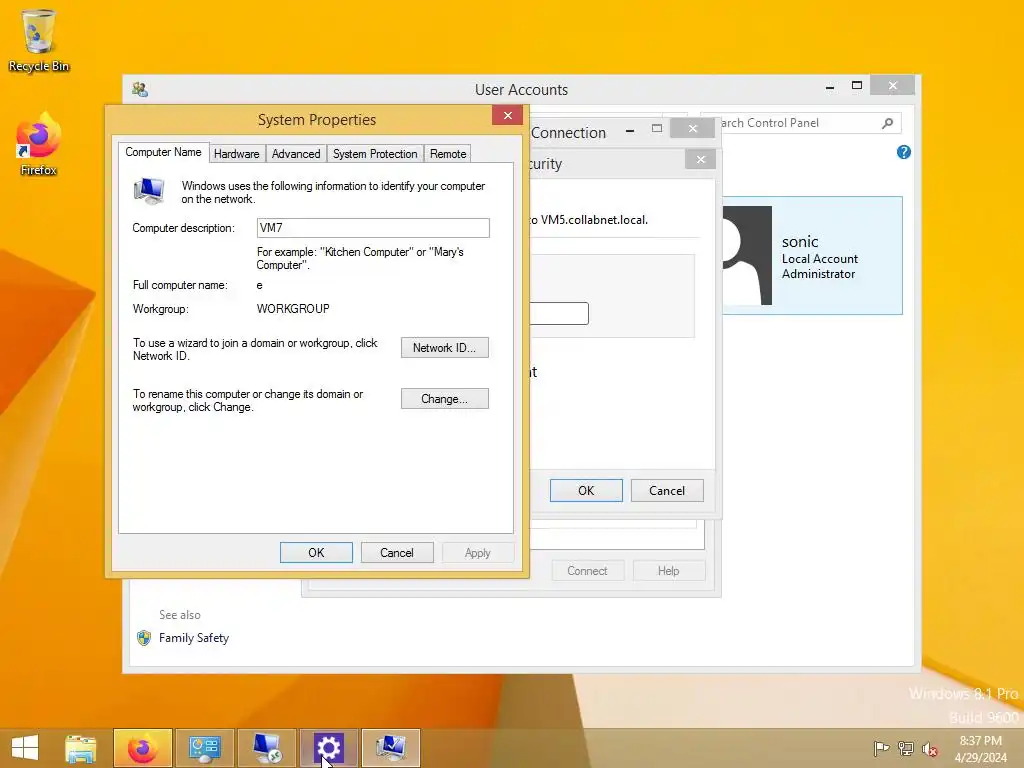Switch to the Hardware tab
1024x768 pixels.
[x=236, y=154]
